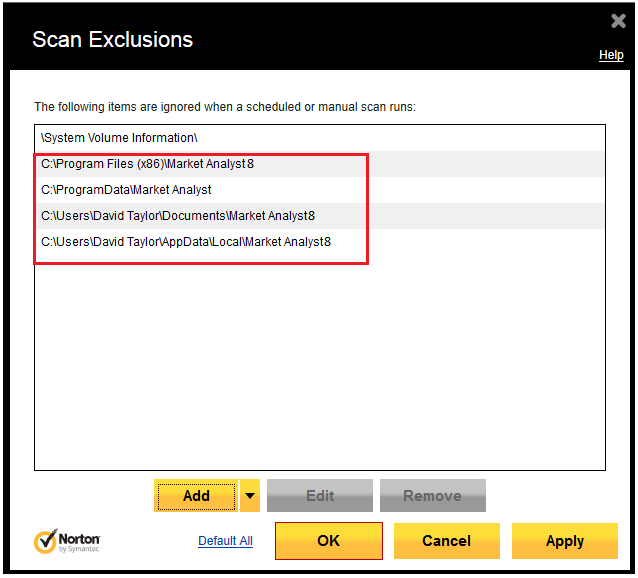Viewport: 638px width, 578px height.
Task: Click the Norton by Symantec logo
Action: point(67,541)
